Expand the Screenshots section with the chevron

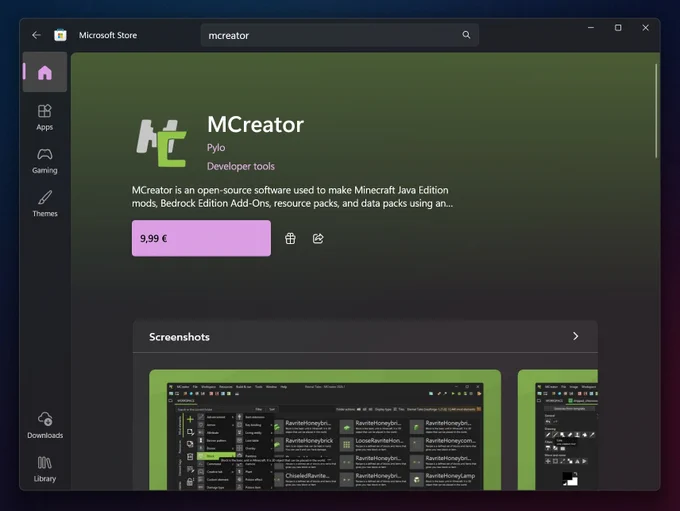575,336
